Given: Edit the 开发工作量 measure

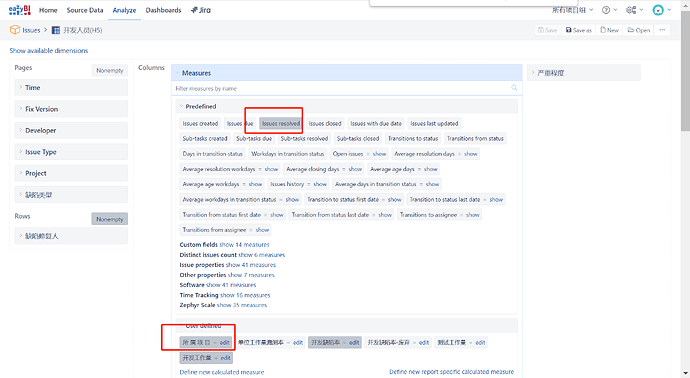Looking at the screenshot, I should [225, 358].
